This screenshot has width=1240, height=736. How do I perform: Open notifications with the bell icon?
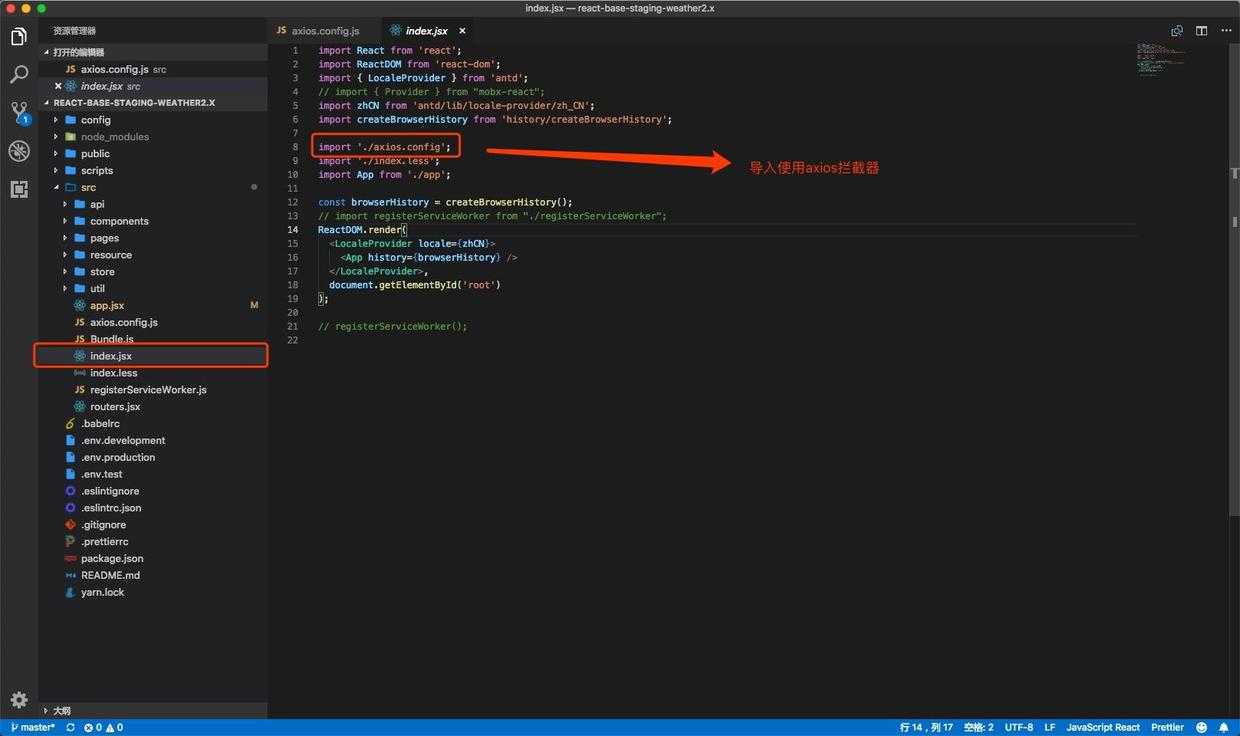click(1224, 728)
